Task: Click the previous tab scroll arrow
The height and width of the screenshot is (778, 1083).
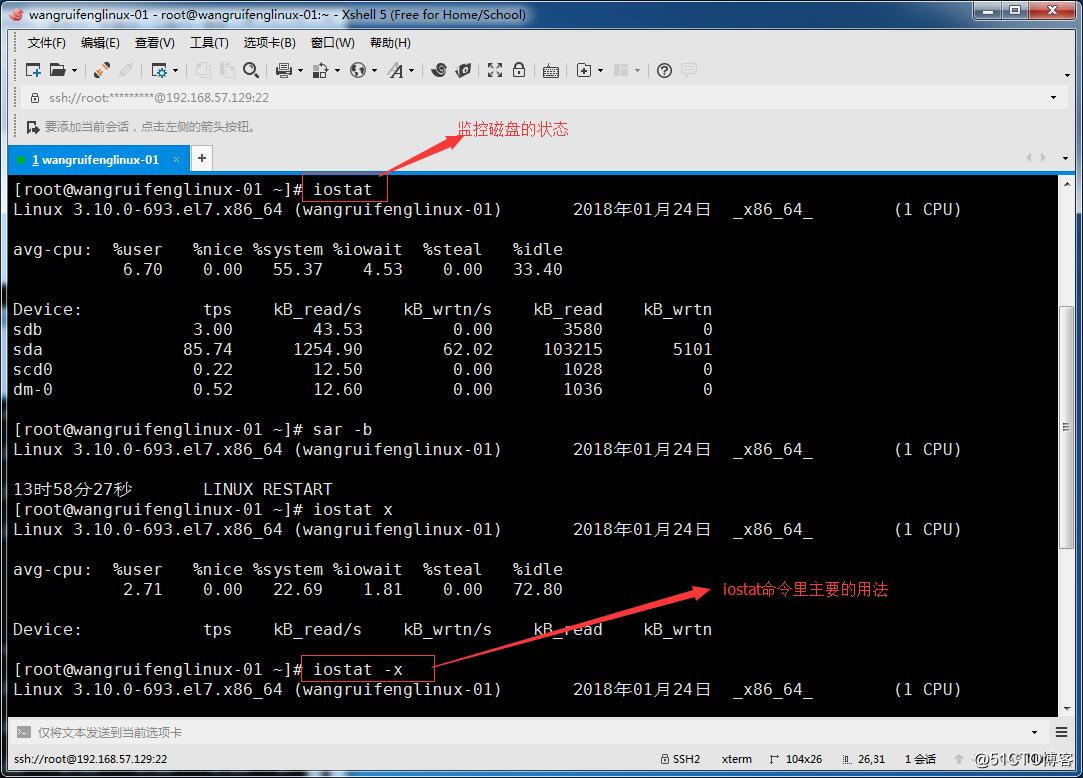Action: click(x=1029, y=158)
